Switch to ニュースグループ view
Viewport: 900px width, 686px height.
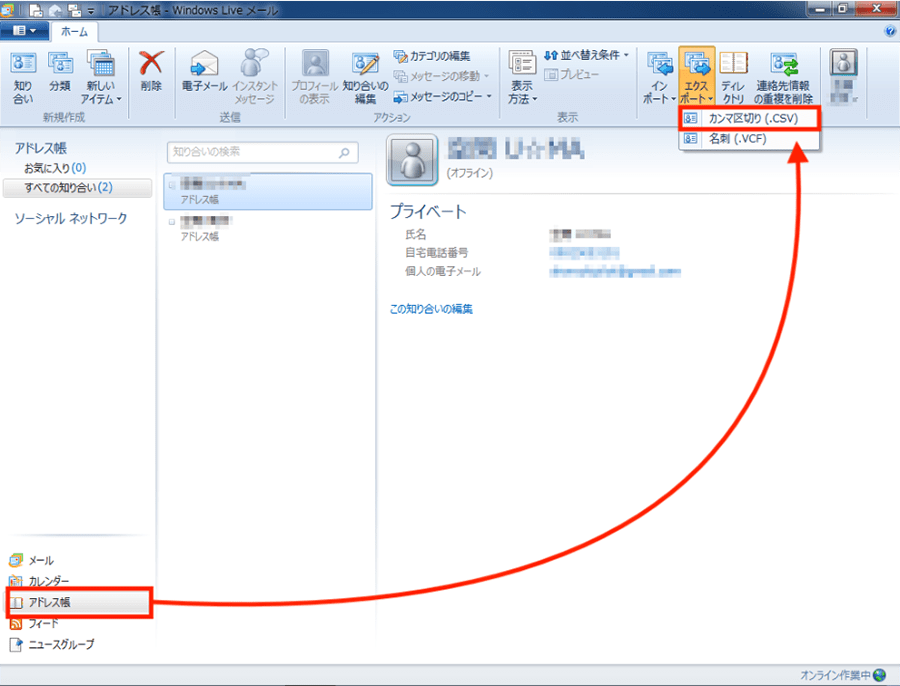(52, 644)
